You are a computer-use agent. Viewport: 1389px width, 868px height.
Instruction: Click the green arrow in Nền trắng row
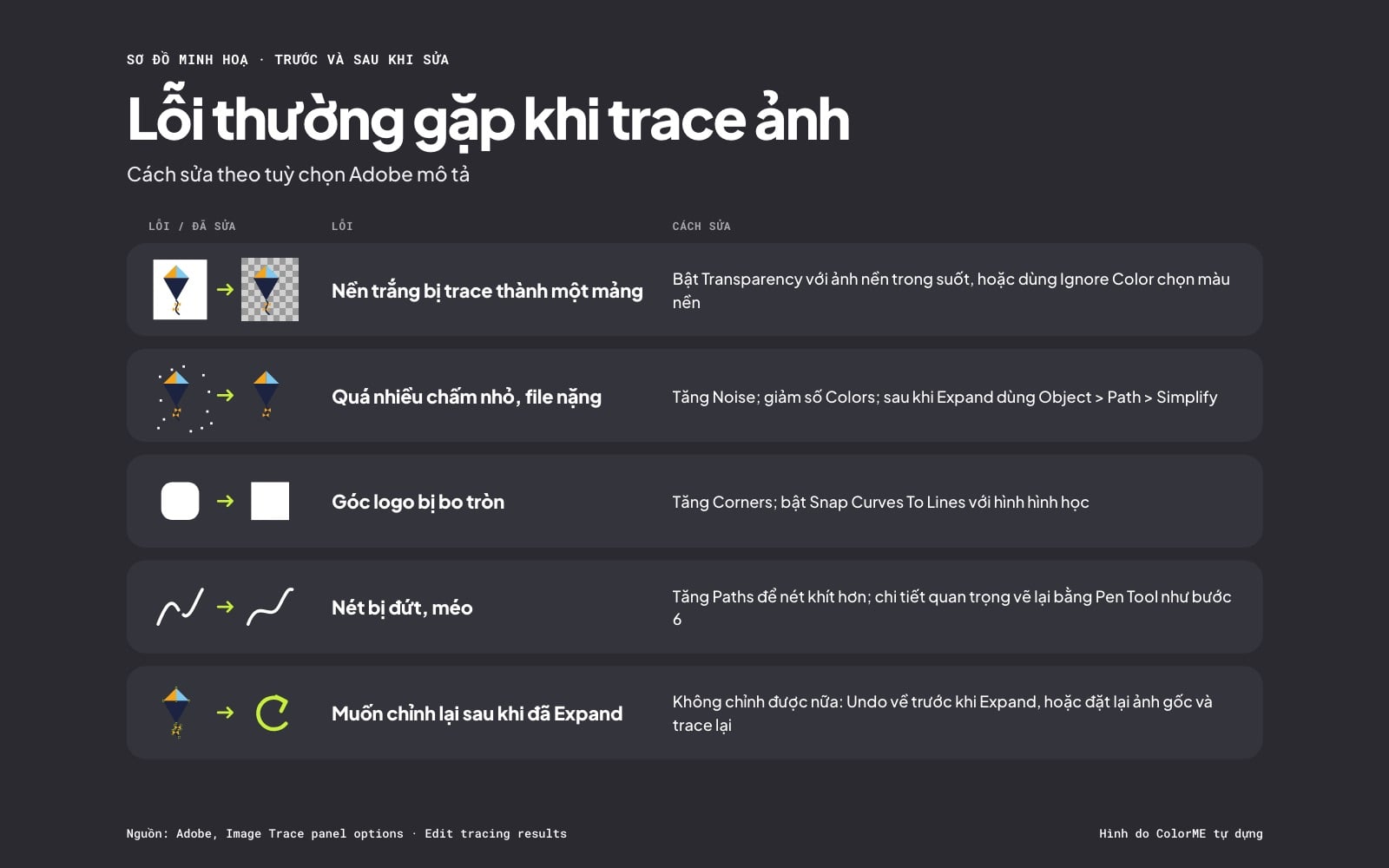(225, 289)
